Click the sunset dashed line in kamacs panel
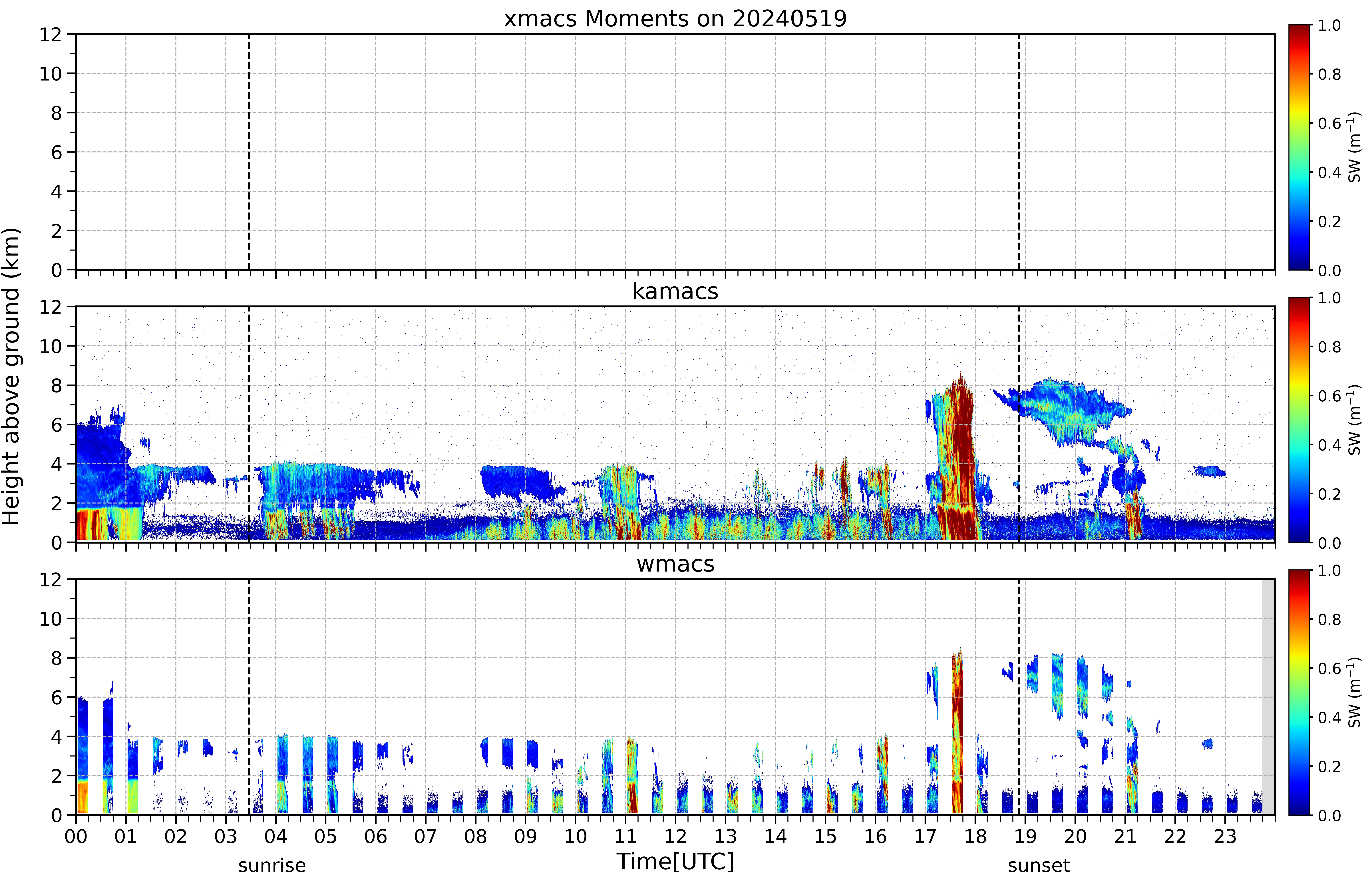1372x885 pixels. point(1019,424)
